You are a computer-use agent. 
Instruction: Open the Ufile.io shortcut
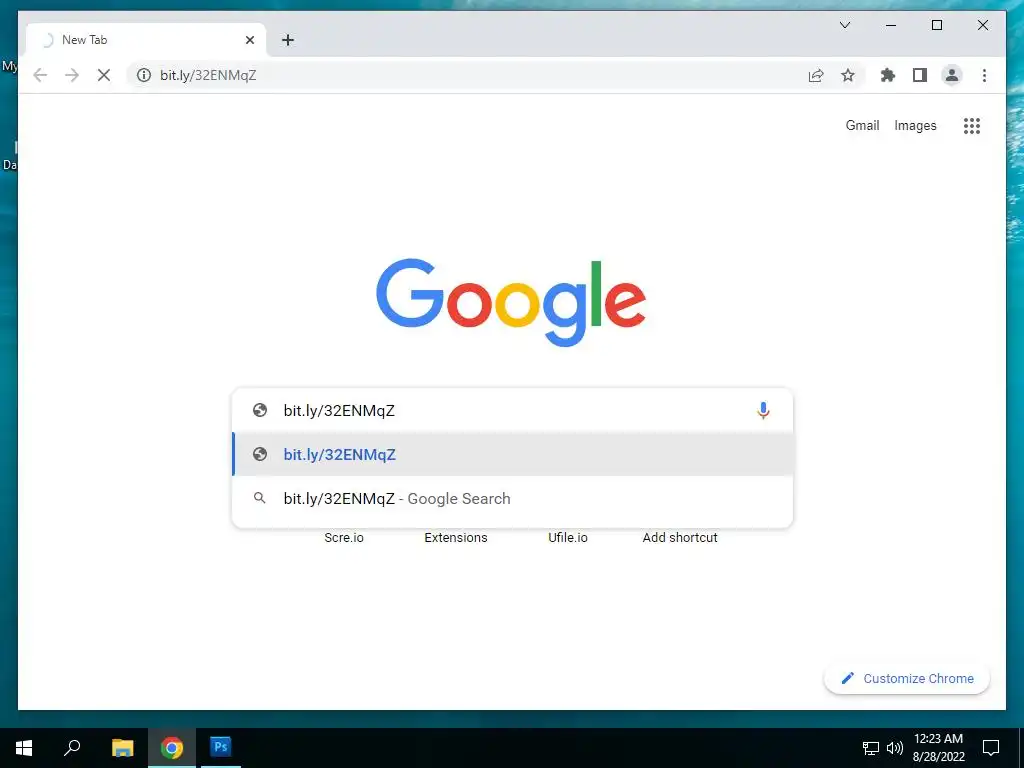tap(568, 537)
